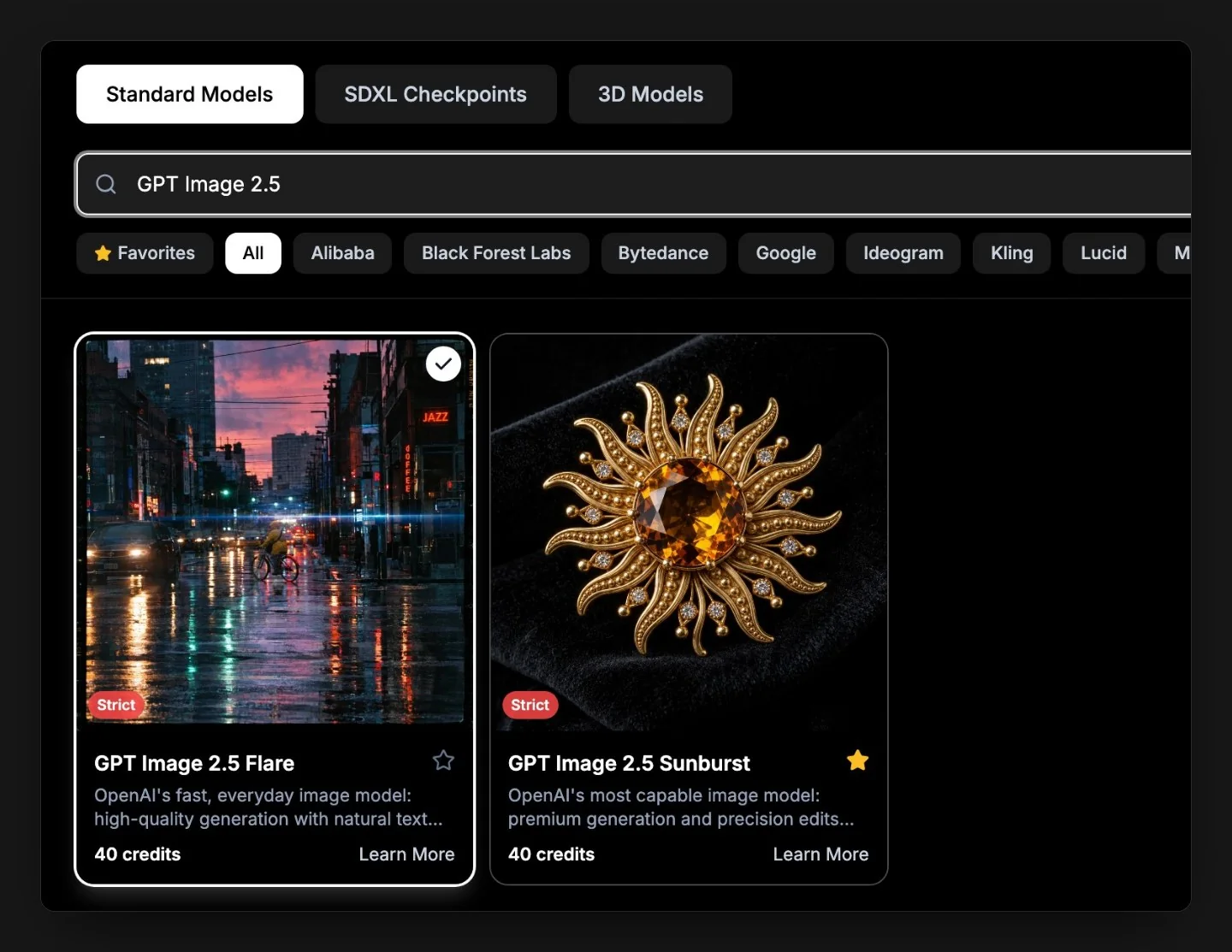Filter models by Bytedance
The width and height of the screenshot is (1232, 952).
click(x=663, y=253)
